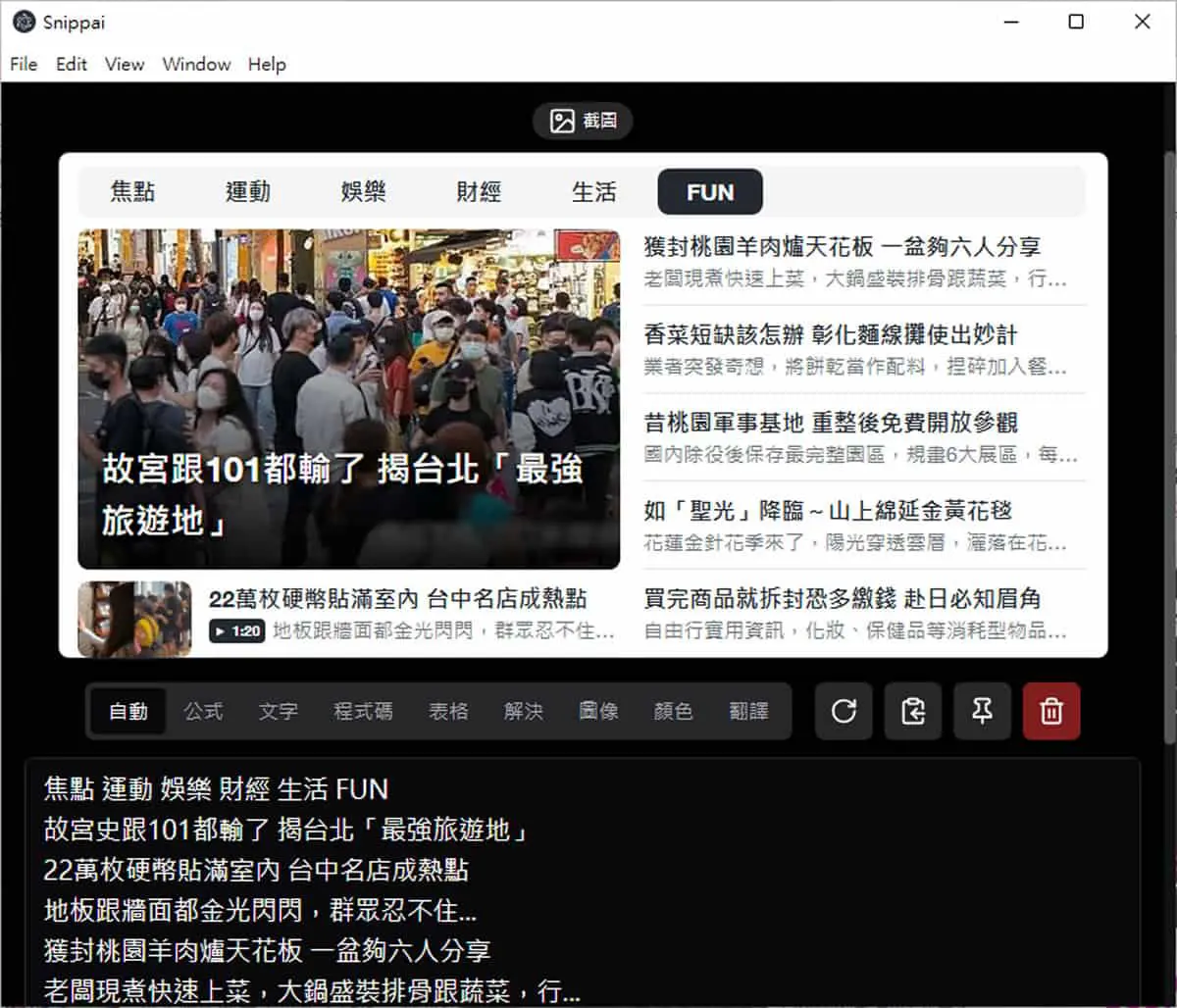Click the 1:20 video duration badge
This screenshot has height=1008, width=1177.
click(x=236, y=630)
